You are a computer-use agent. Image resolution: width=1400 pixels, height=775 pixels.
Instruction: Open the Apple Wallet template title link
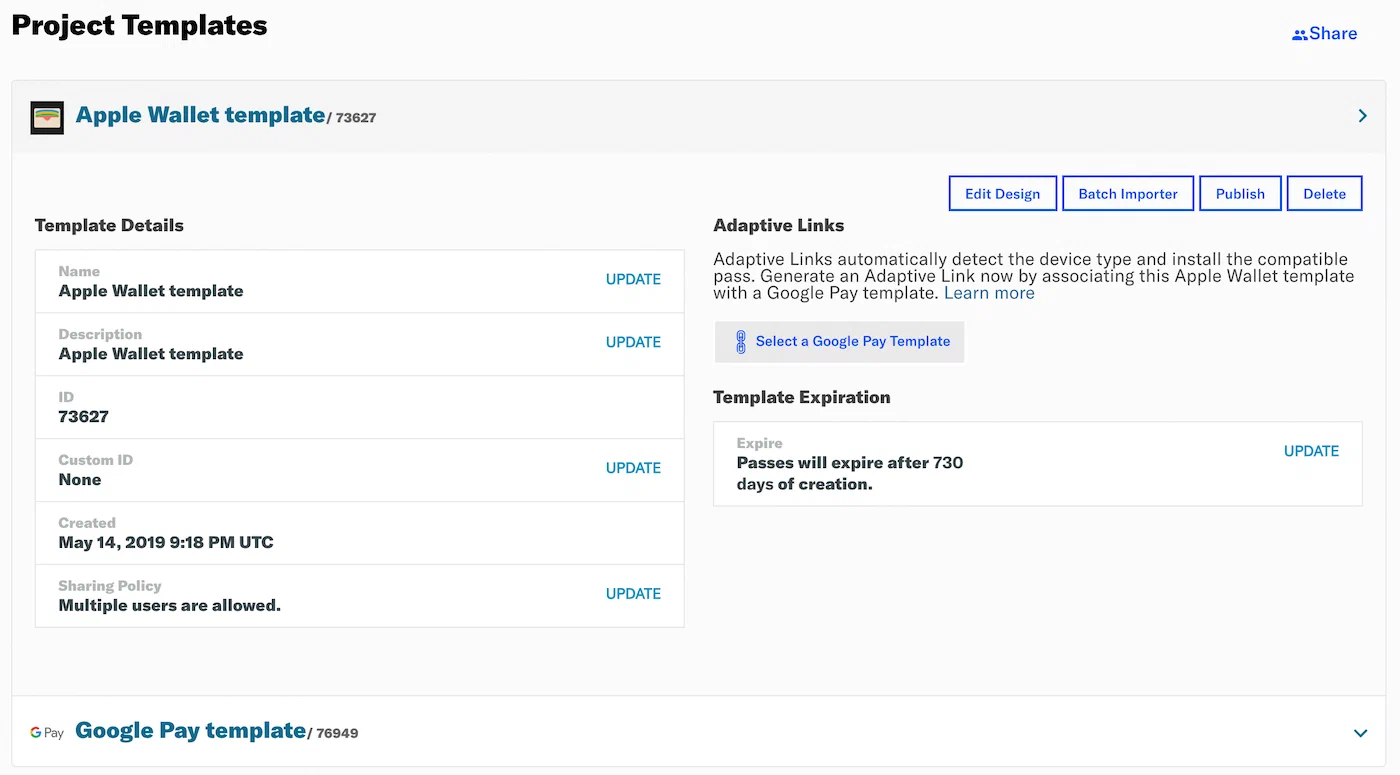198,114
